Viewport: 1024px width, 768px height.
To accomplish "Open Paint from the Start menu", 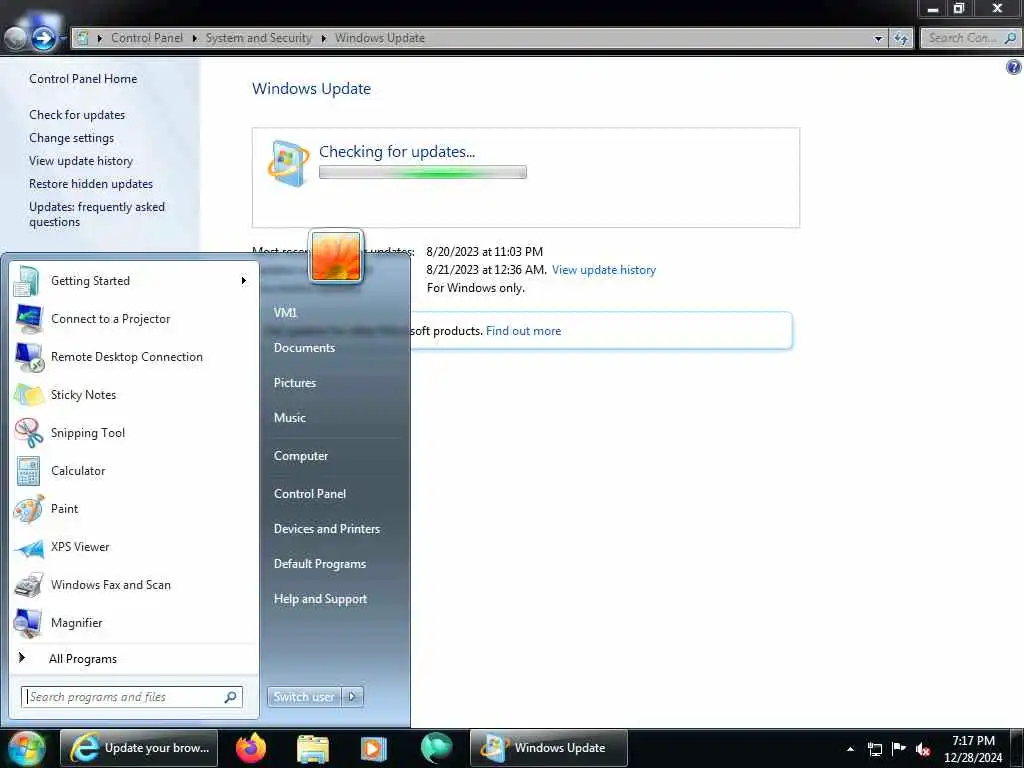I will click(x=134, y=509).
